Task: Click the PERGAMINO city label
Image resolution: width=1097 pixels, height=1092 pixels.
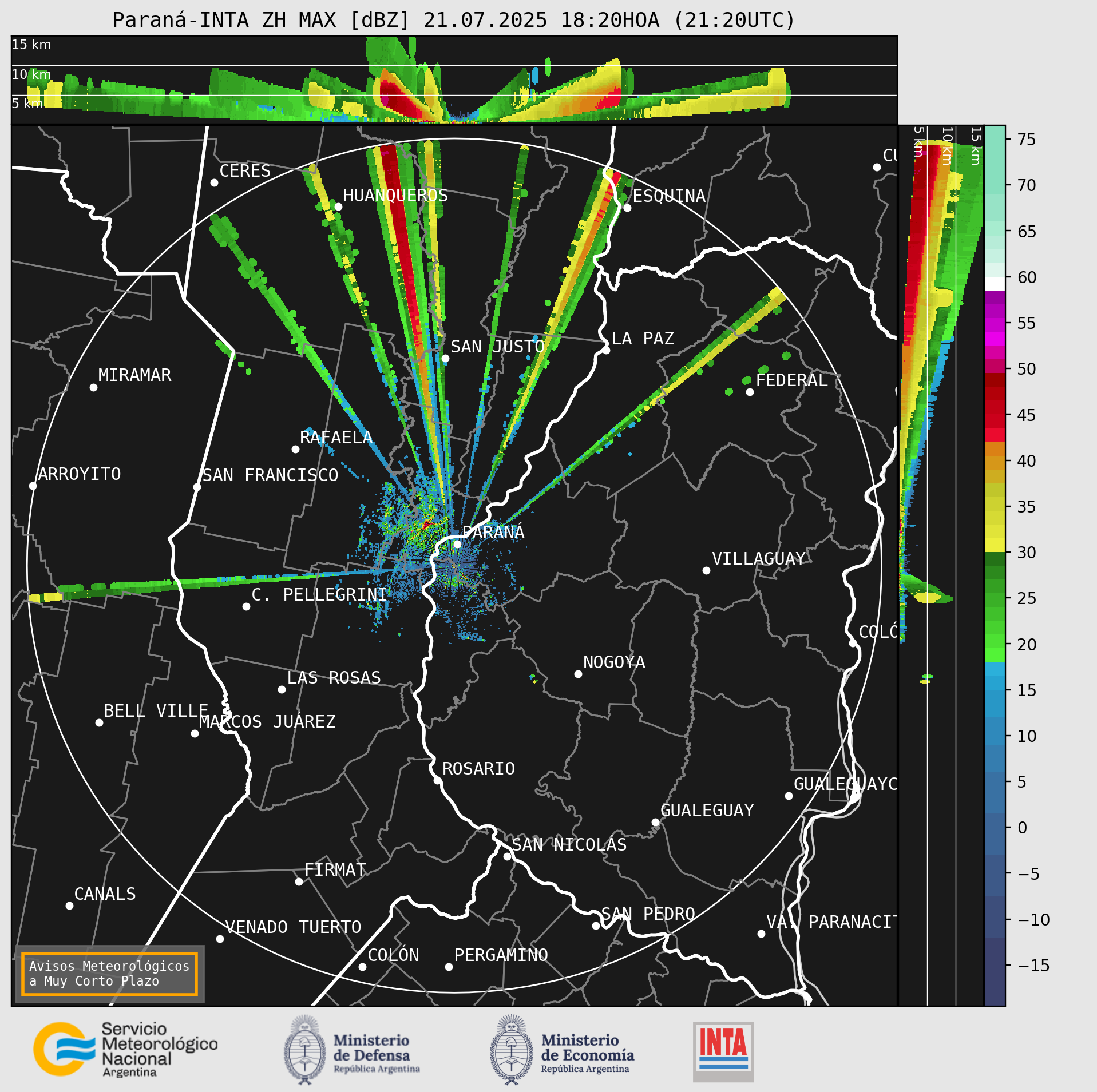Action: pyautogui.click(x=501, y=955)
